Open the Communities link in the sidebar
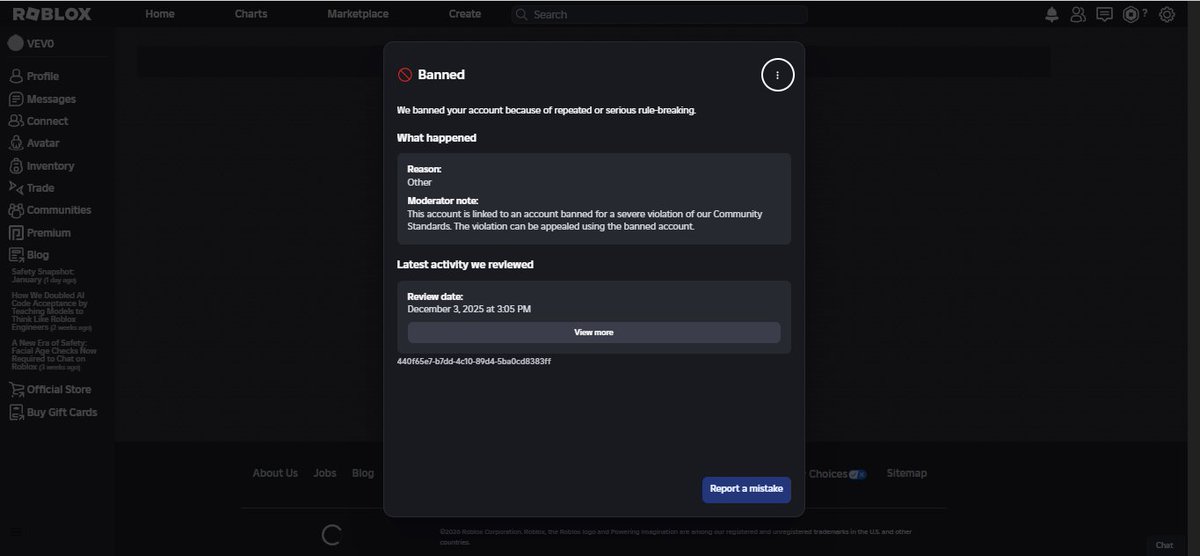Screen dimensions: 1200x556 click(x=59, y=210)
